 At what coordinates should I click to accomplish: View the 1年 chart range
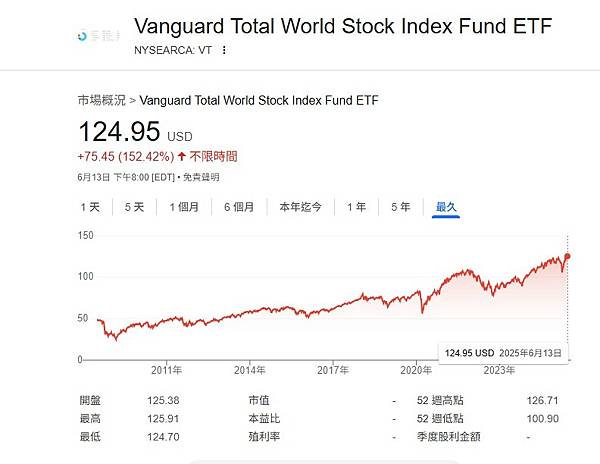point(356,207)
